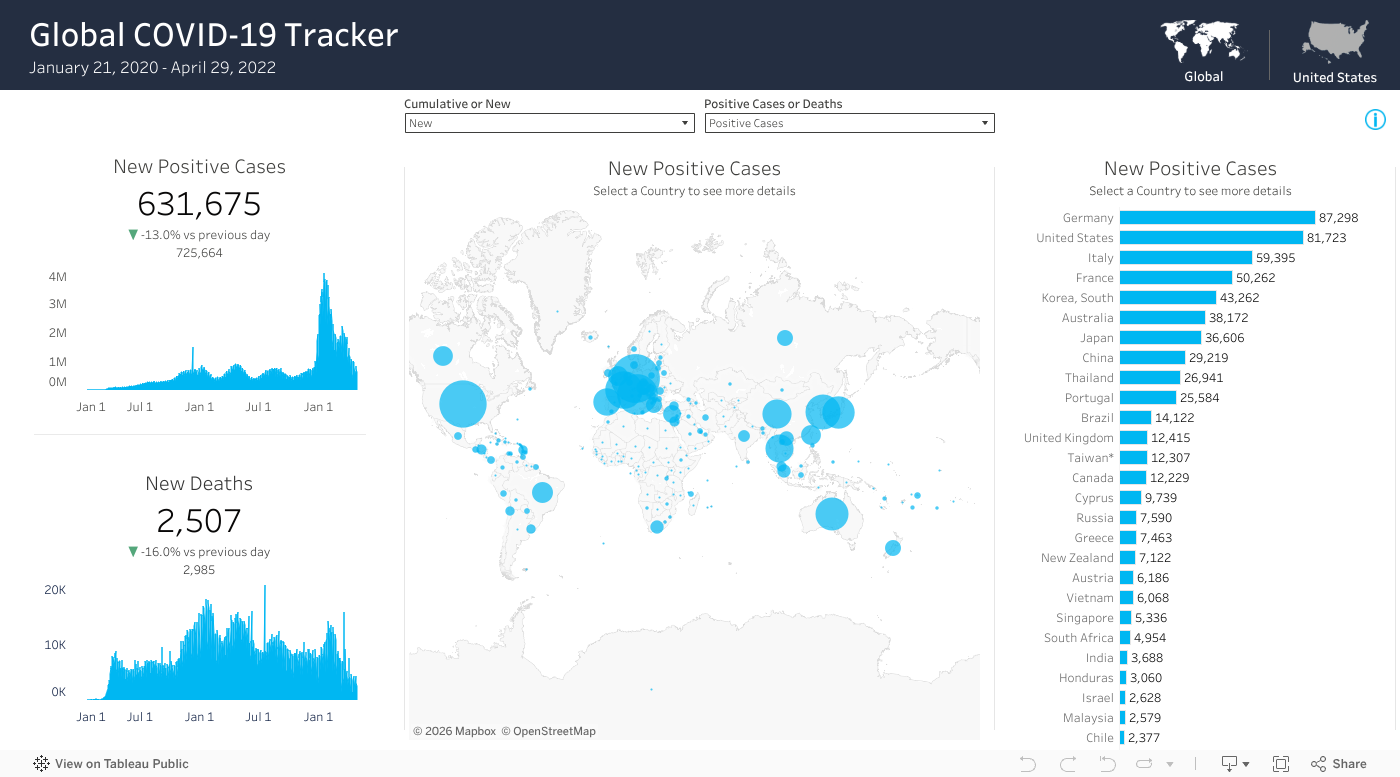Click the Share button
This screenshot has height=777, width=1400.
click(x=1339, y=764)
